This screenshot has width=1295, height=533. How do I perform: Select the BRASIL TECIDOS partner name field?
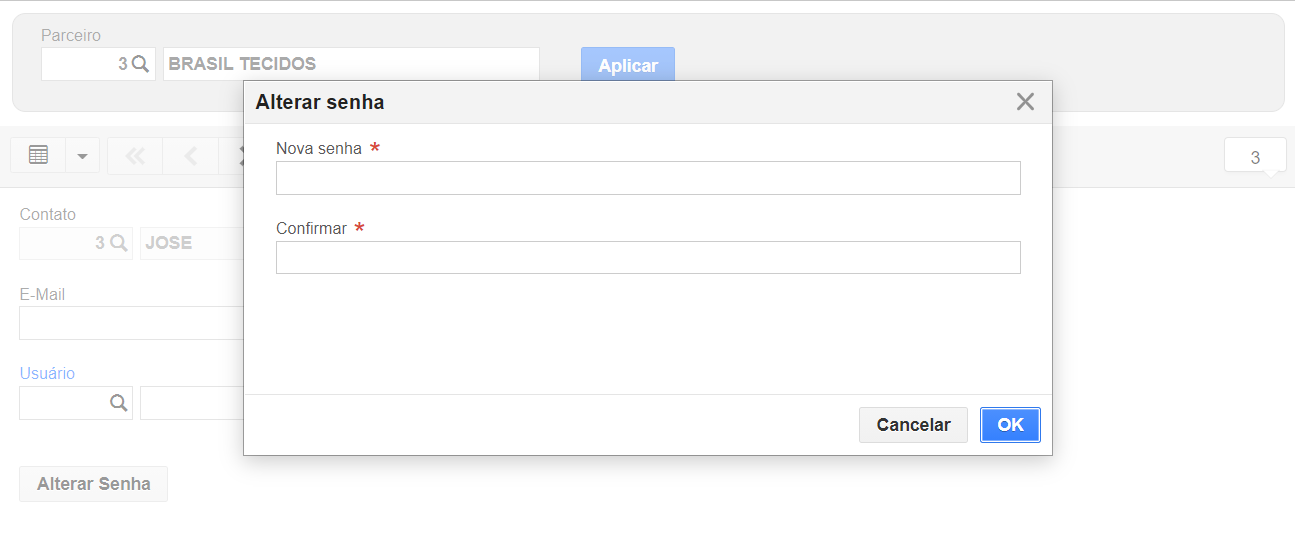[x=351, y=64]
